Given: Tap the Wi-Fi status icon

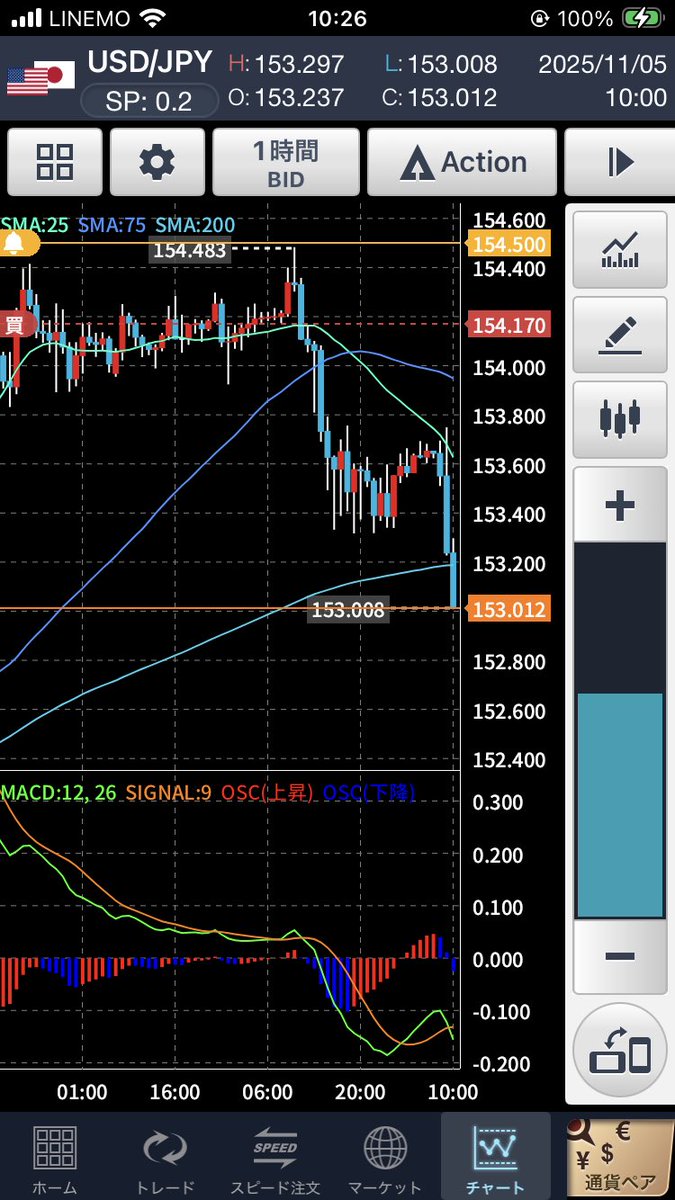Looking at the screenshot, I should point(152,18).
